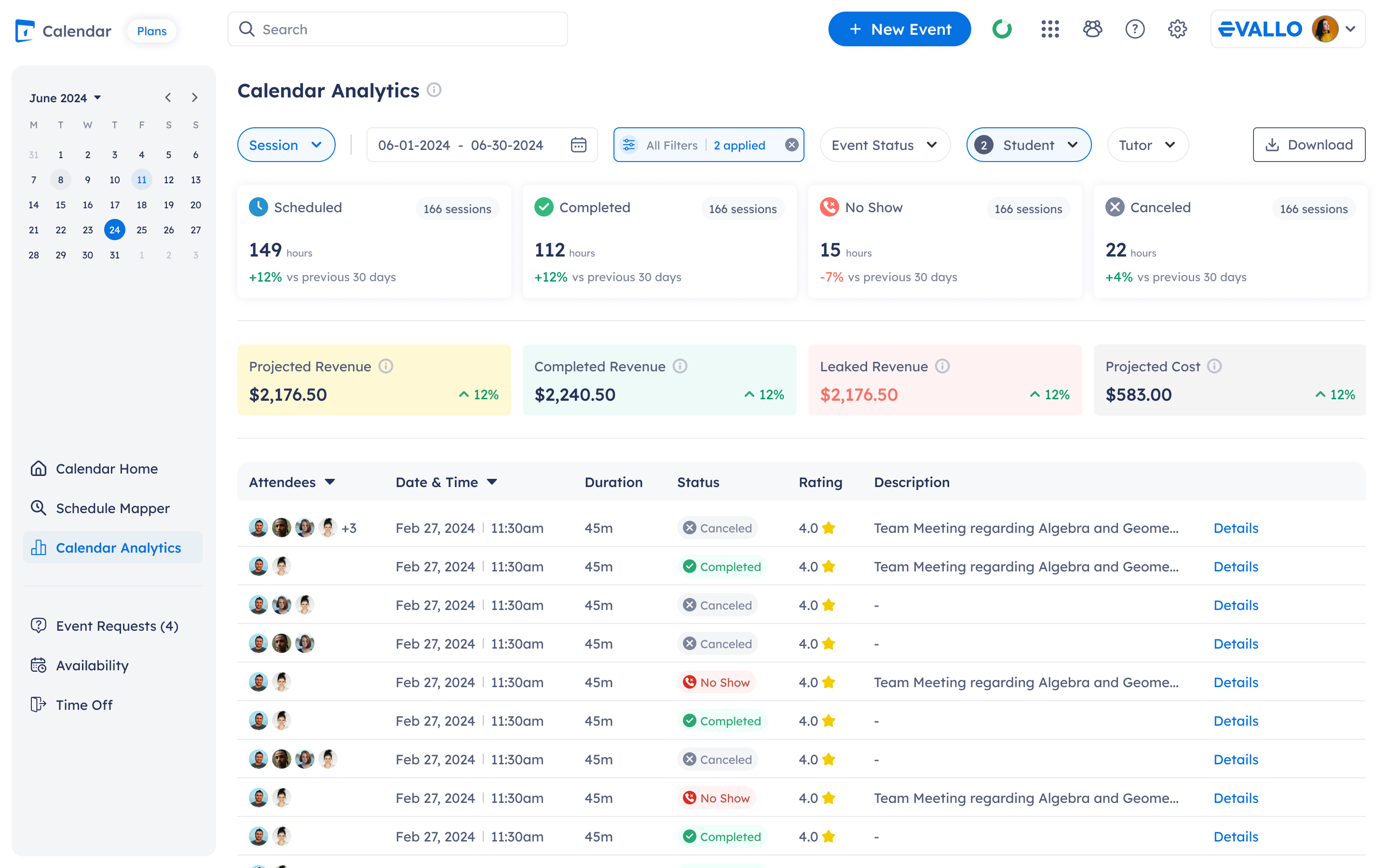Open Event Requests (4) in sidebar
The image size is (1389, 868).
pyautogui.click(x=117, y=626)
